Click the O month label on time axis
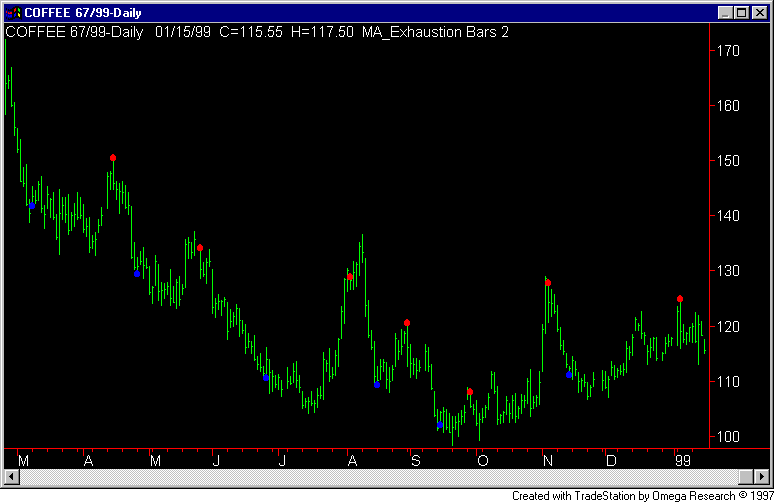This screenshot has width=774, height=502. tap(483, 461)
